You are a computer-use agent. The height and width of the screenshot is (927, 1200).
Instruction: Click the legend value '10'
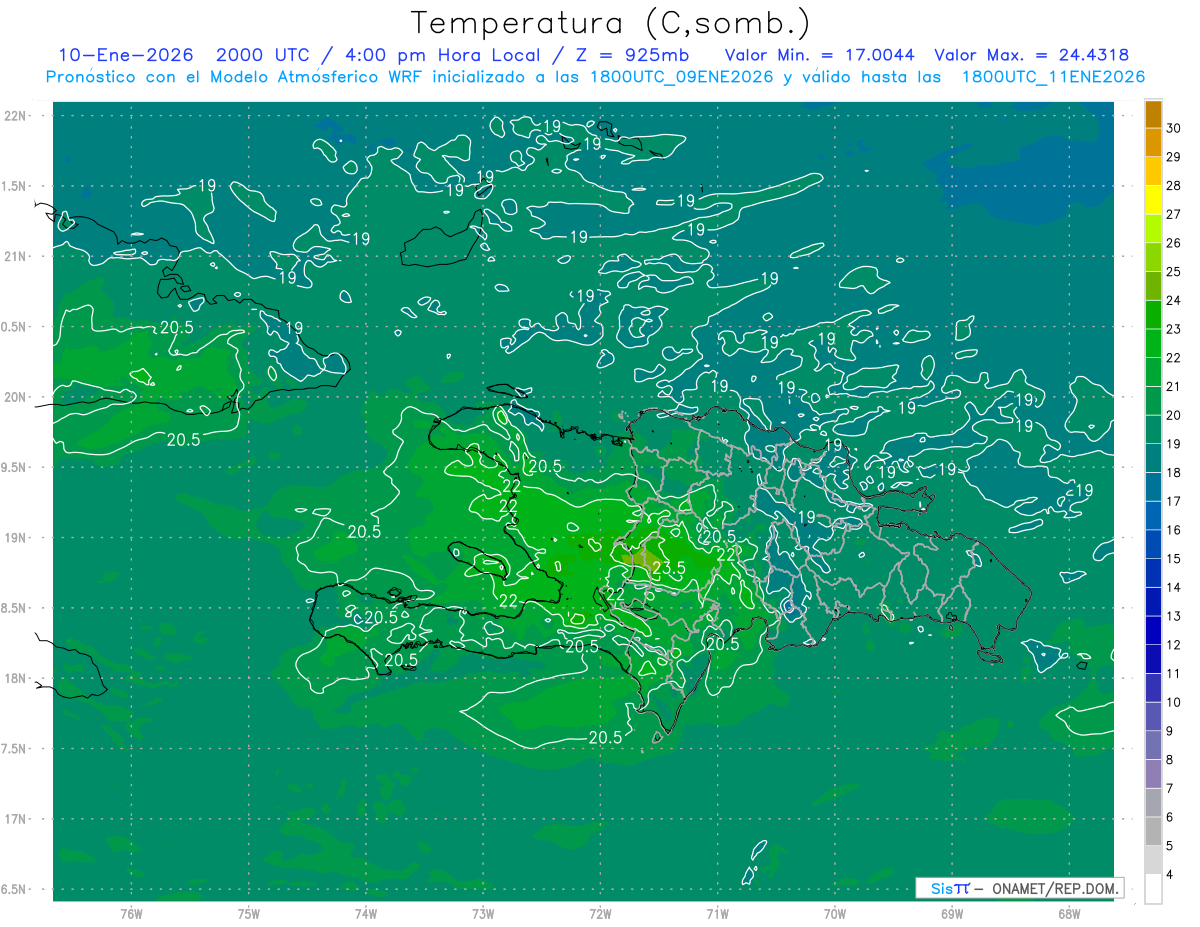[1174, 702]
